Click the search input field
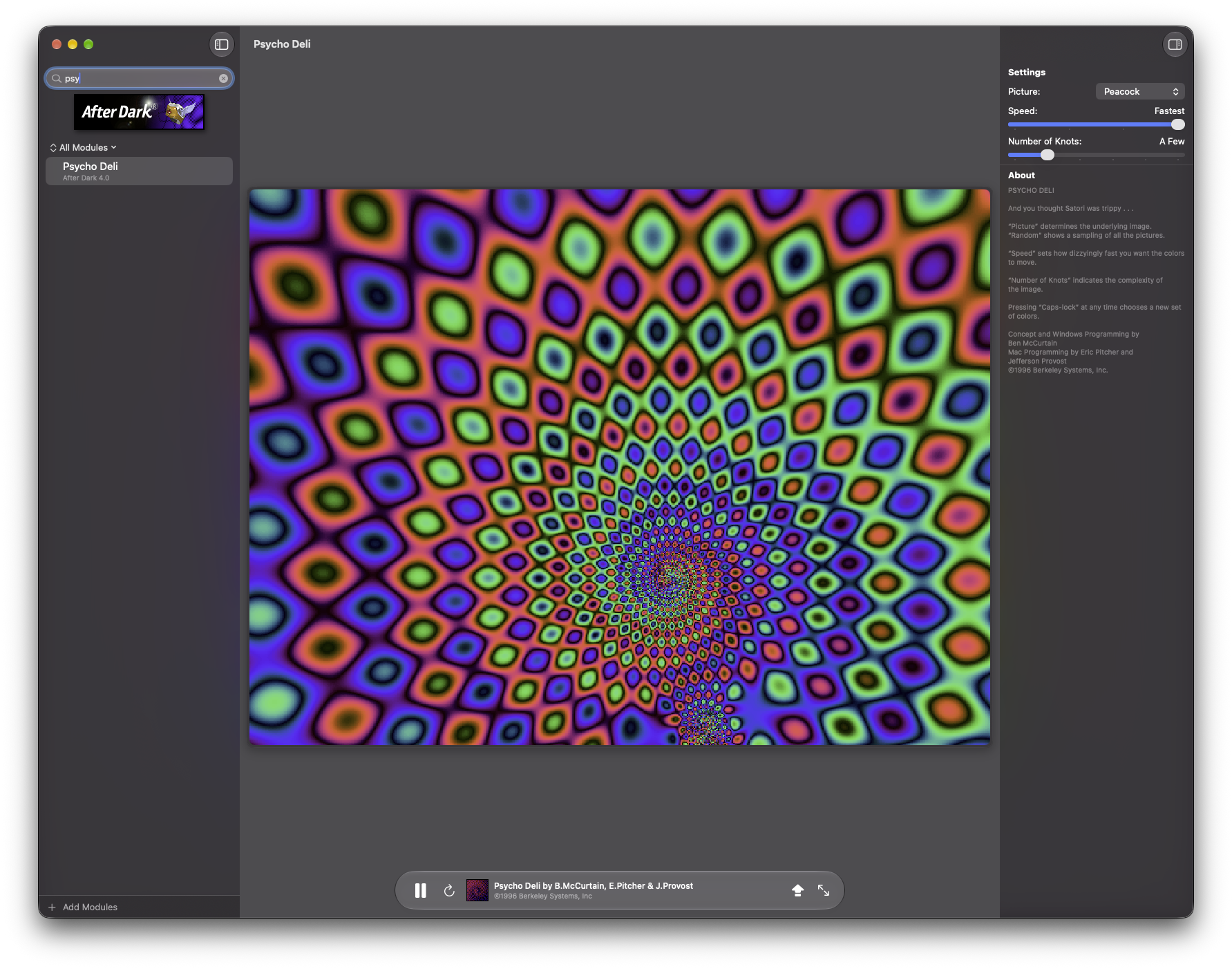 click(x=140, y=79)
